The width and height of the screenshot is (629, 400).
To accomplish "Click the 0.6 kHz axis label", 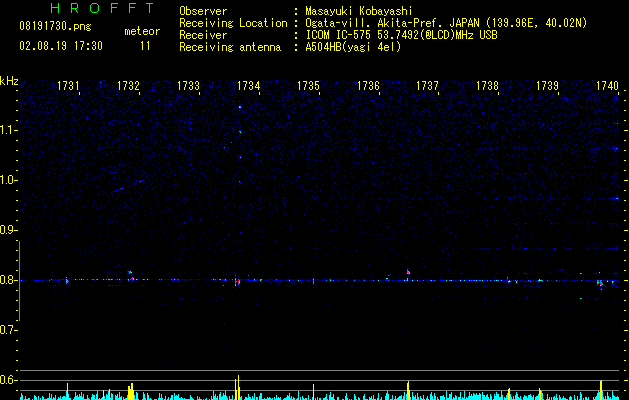I will 8,380.
